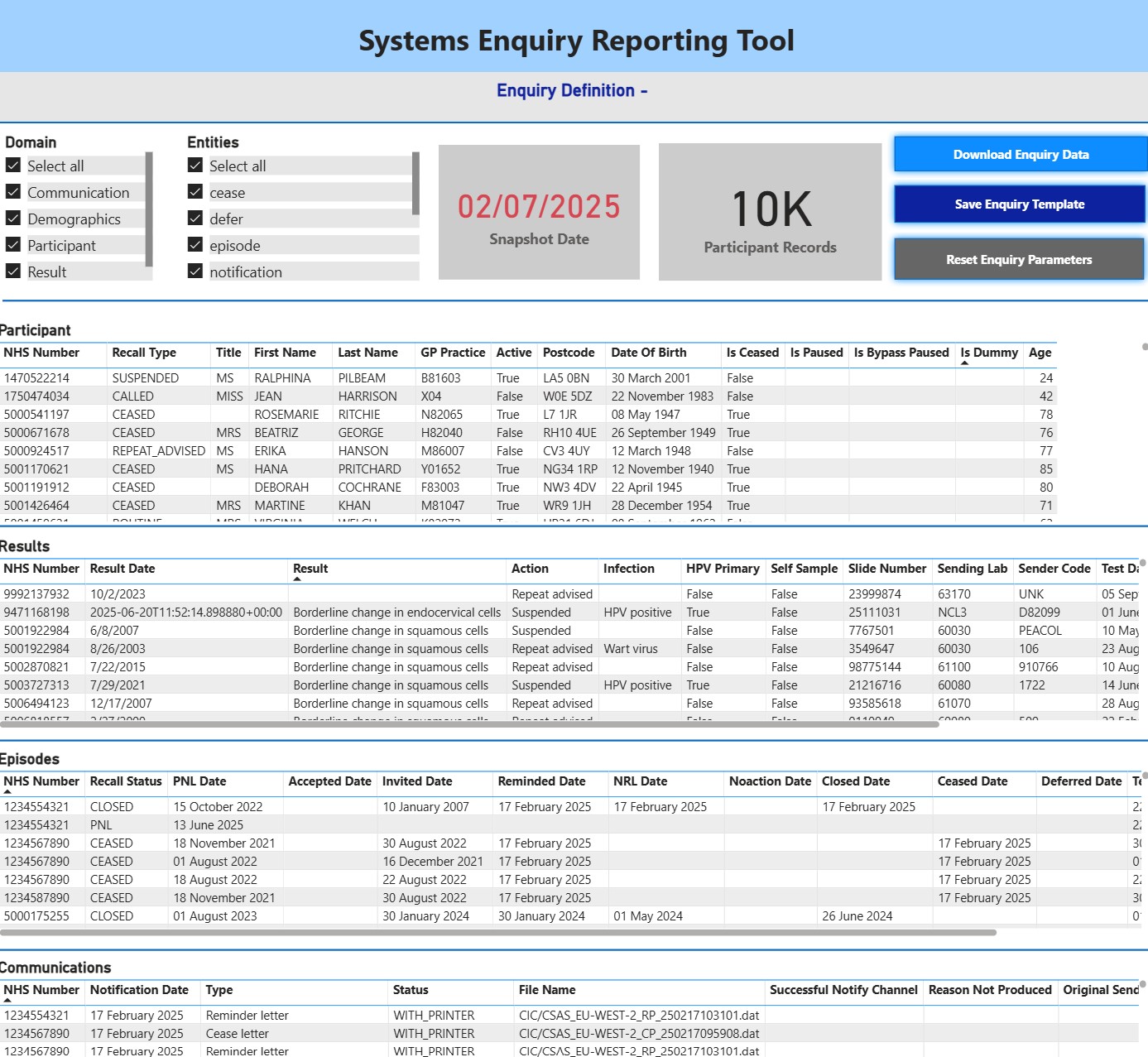Deselect the episode entity checkbox
Image resolution: width=1148 pixels, height=1057 pixels.
point(195,245)
